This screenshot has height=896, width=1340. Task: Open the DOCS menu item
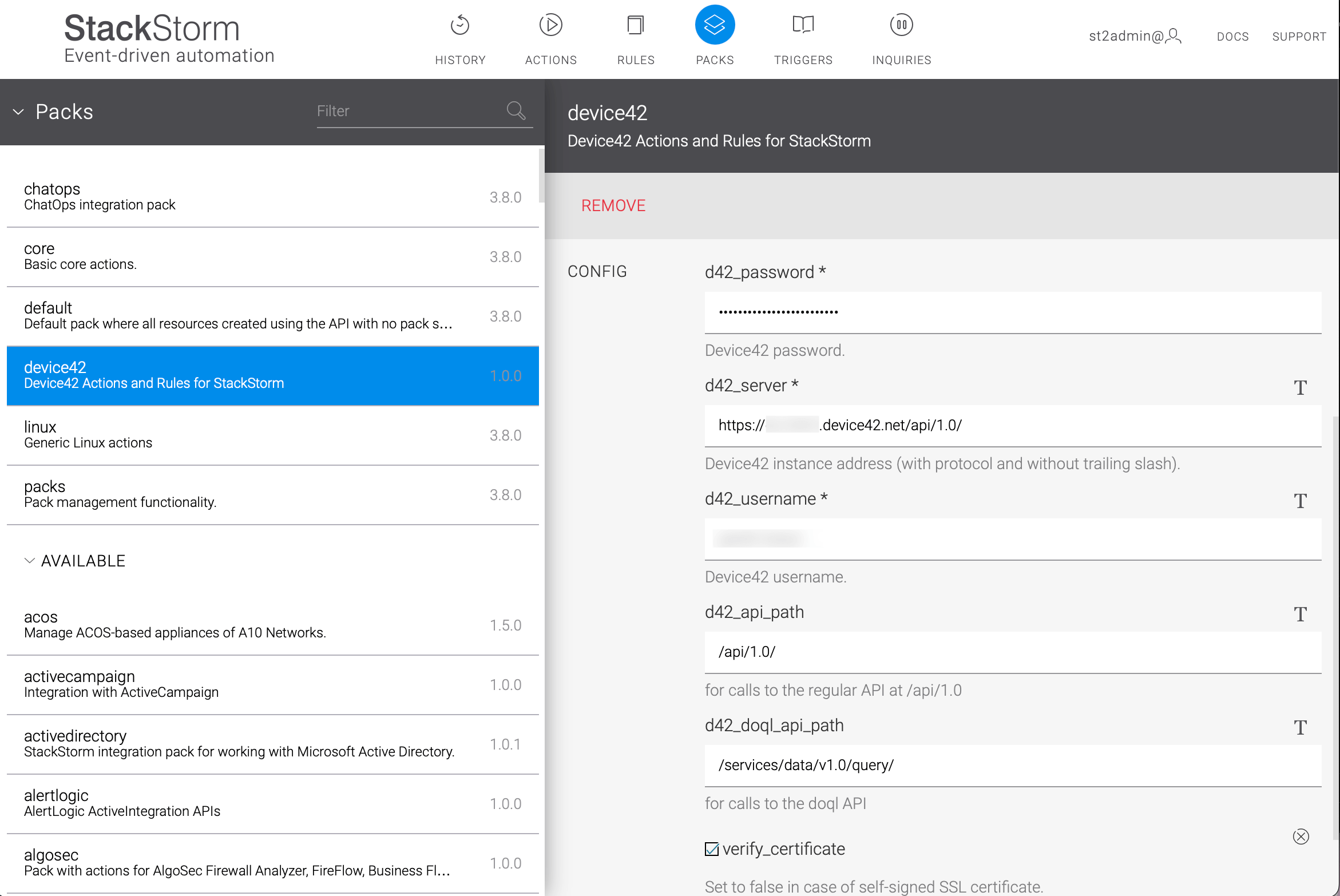click(1232, 36)
